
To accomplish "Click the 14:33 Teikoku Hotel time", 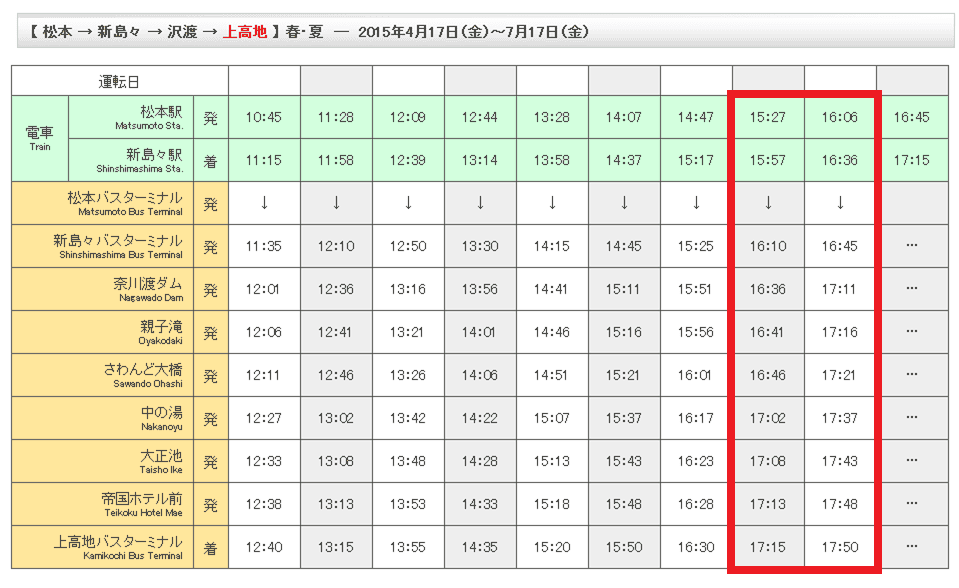I will [480, 504].
